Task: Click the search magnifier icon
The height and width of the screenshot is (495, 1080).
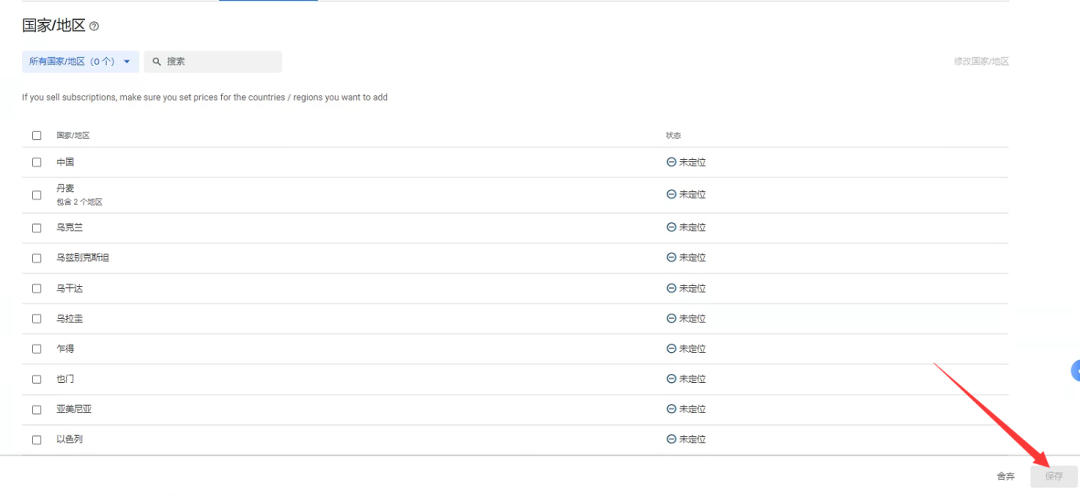Action: point(156,61)
